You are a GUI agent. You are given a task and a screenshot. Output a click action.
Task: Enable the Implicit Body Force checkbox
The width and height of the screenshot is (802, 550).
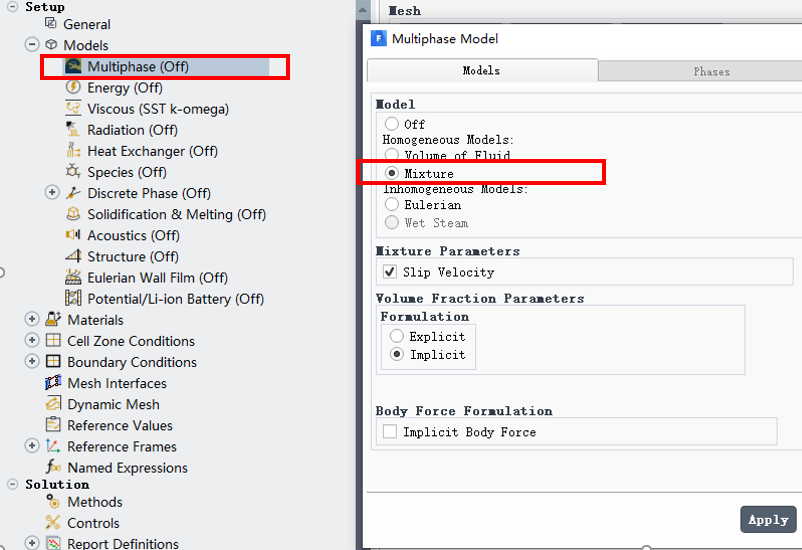coord(390,431)
